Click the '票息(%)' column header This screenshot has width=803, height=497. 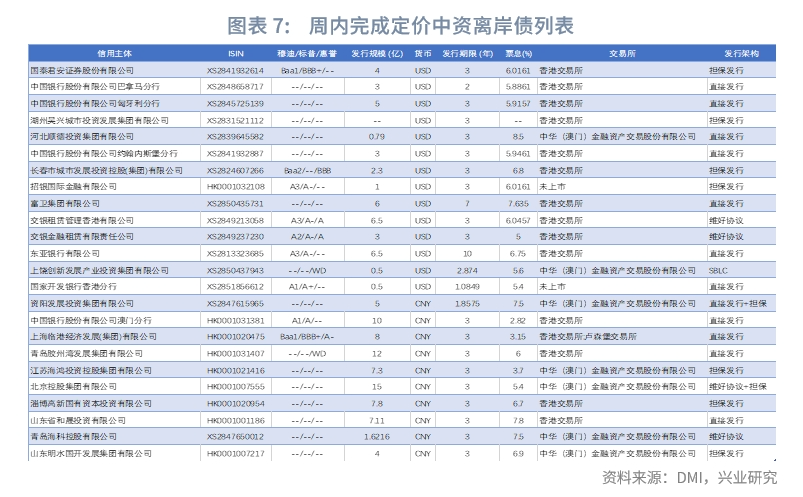click(x=518, y=53)
